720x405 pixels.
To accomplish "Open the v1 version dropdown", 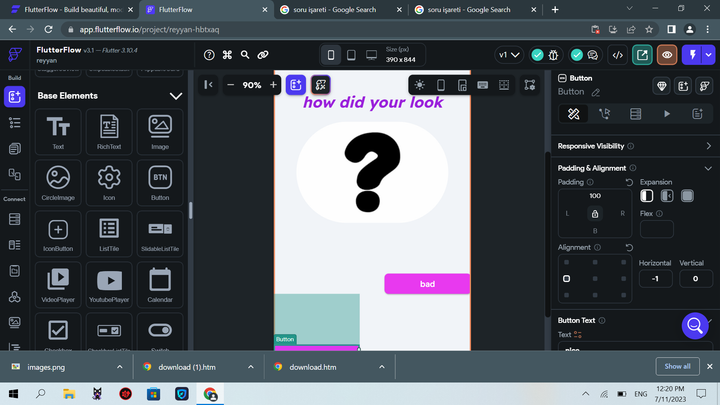I will [508, 55].
